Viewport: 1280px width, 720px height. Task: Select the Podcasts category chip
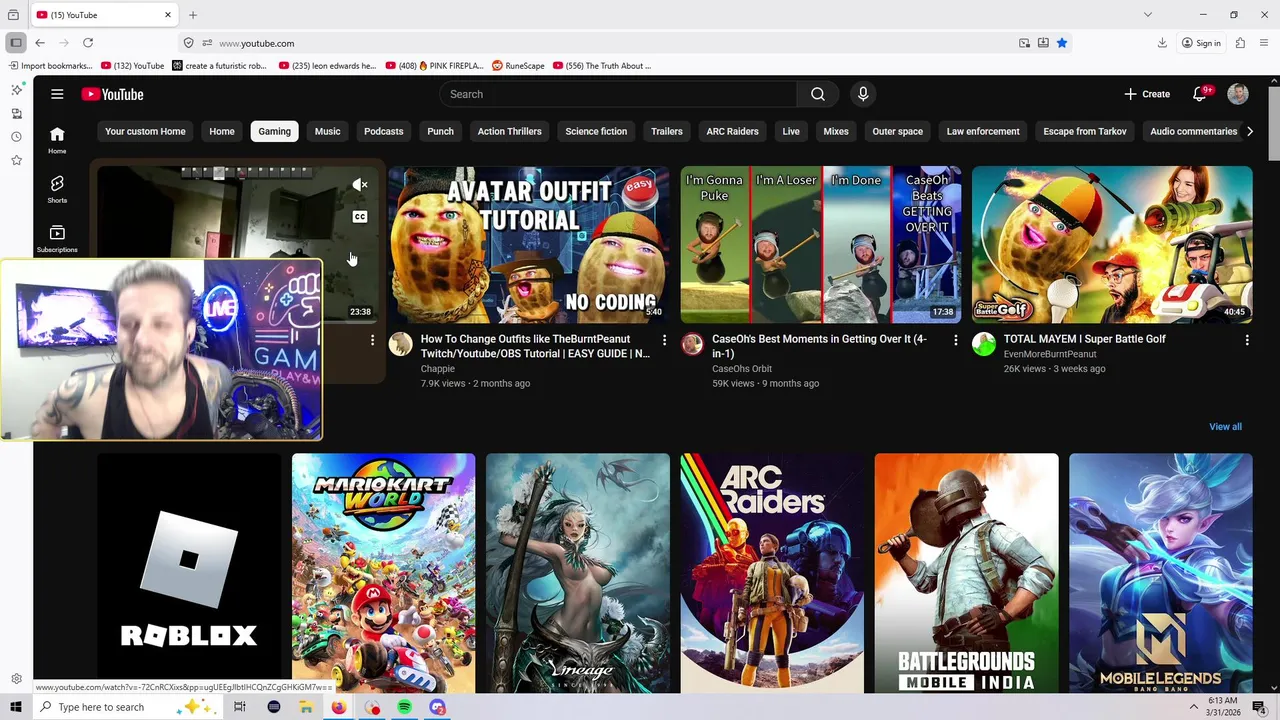pos(384,131)
